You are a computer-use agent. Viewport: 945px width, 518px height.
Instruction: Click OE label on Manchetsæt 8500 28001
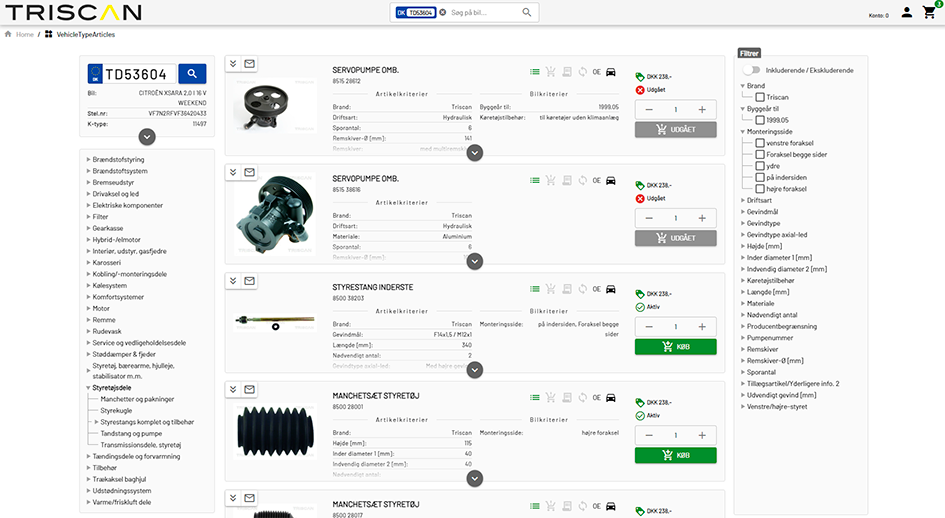[x=597, y=397]
